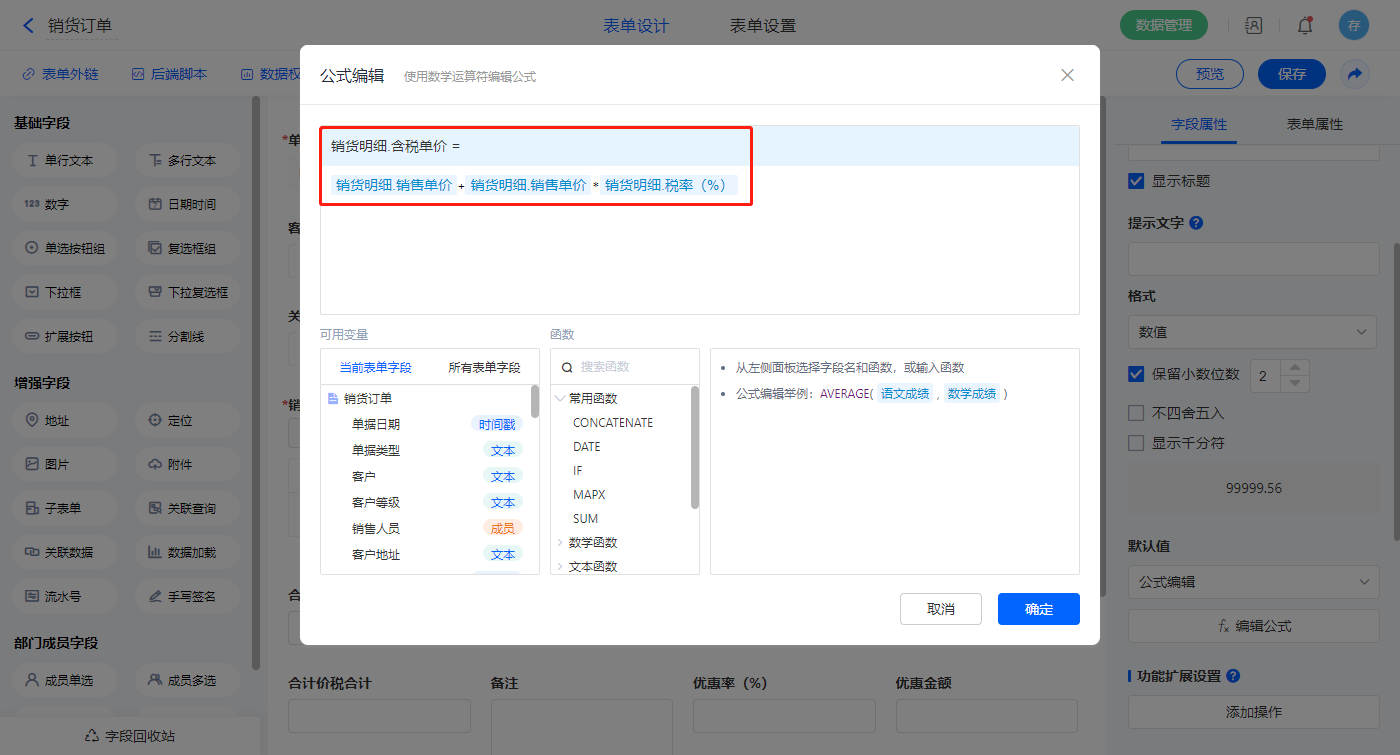Open the 格式 dropdown showing 数值

pos(1252,332)
